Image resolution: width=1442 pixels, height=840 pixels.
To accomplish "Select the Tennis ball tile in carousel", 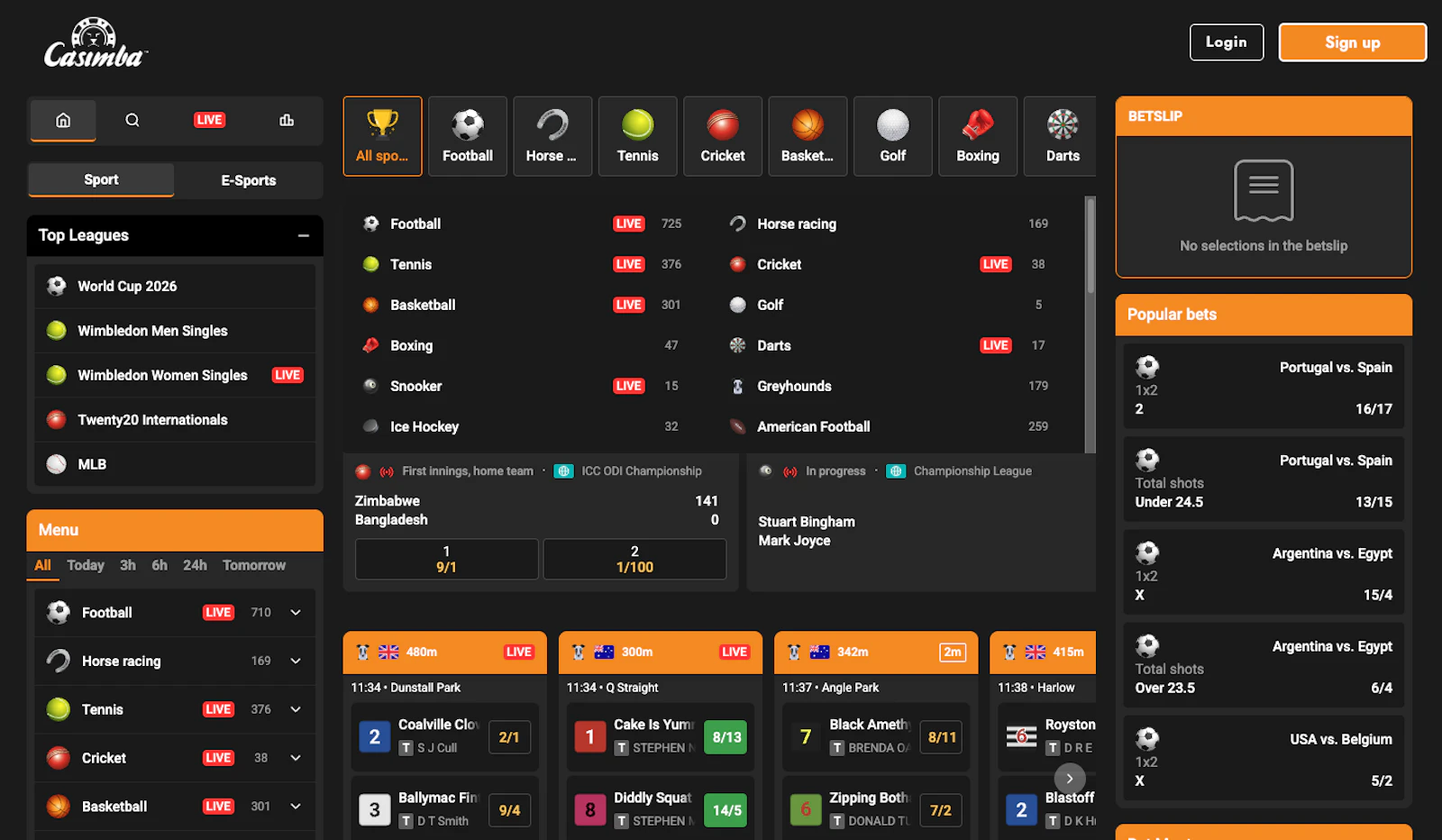I will pos(638,136).
